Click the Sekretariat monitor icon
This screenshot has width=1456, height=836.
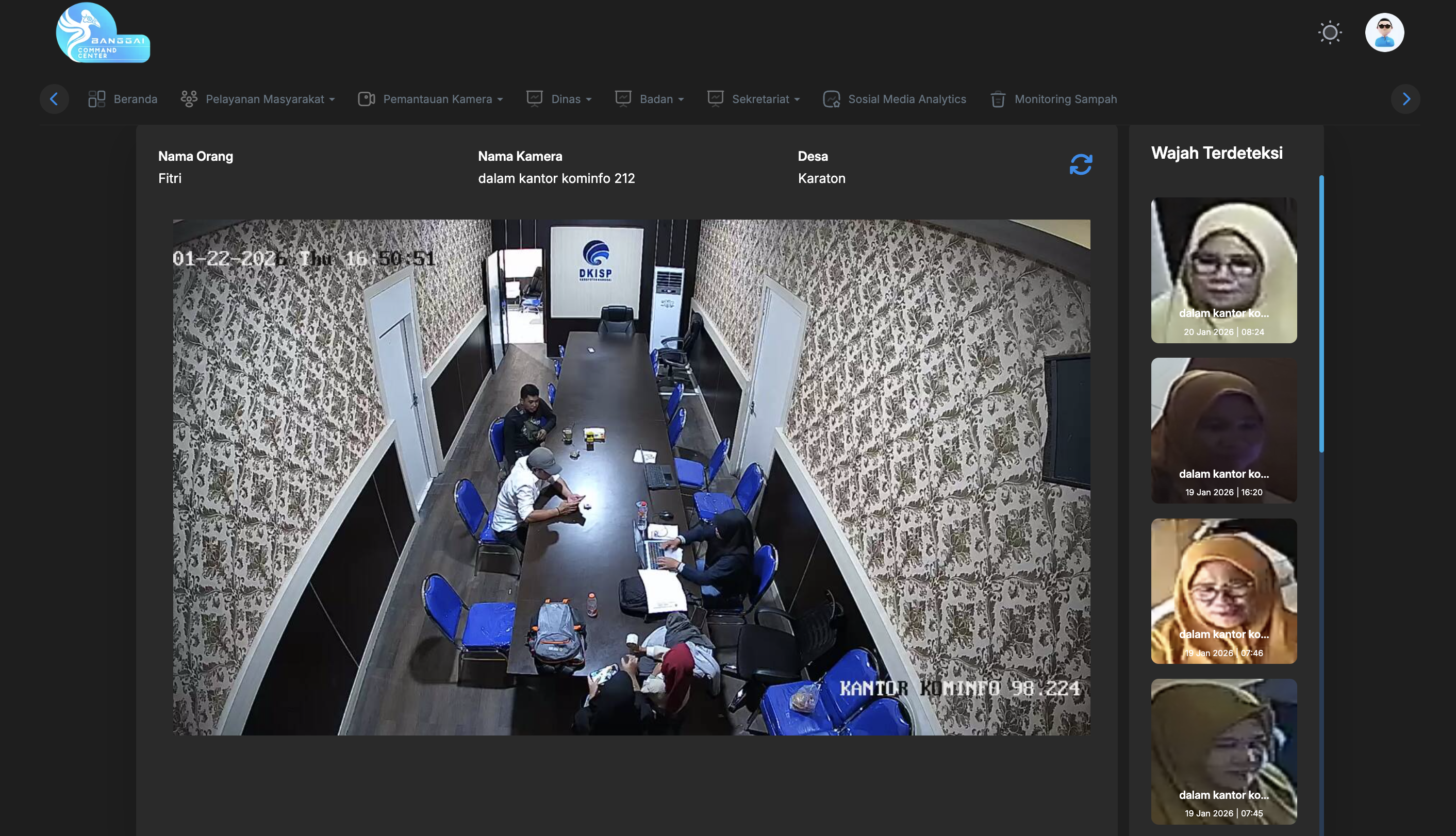click(x=715, y=98)
